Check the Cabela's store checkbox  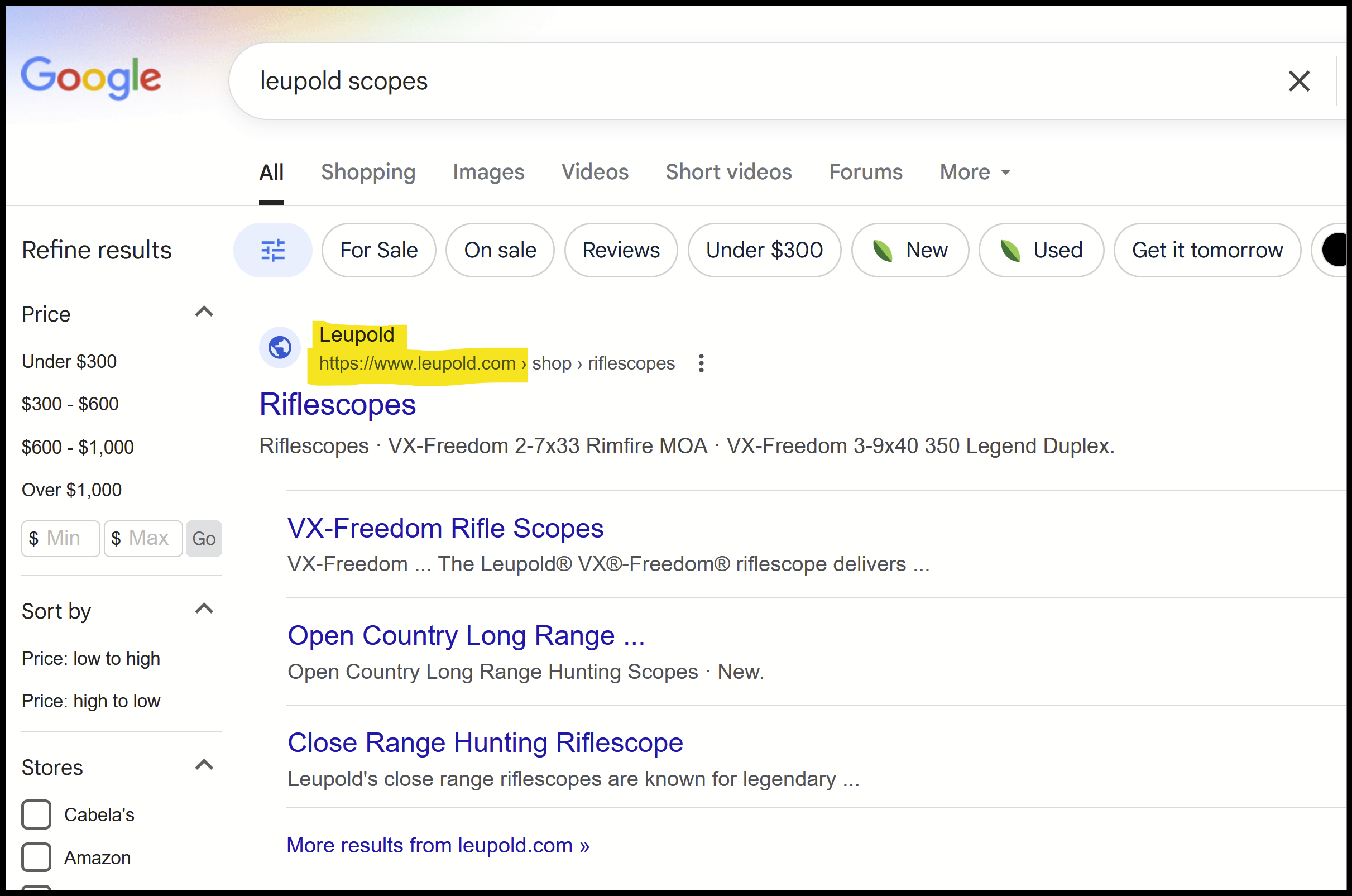37,814
